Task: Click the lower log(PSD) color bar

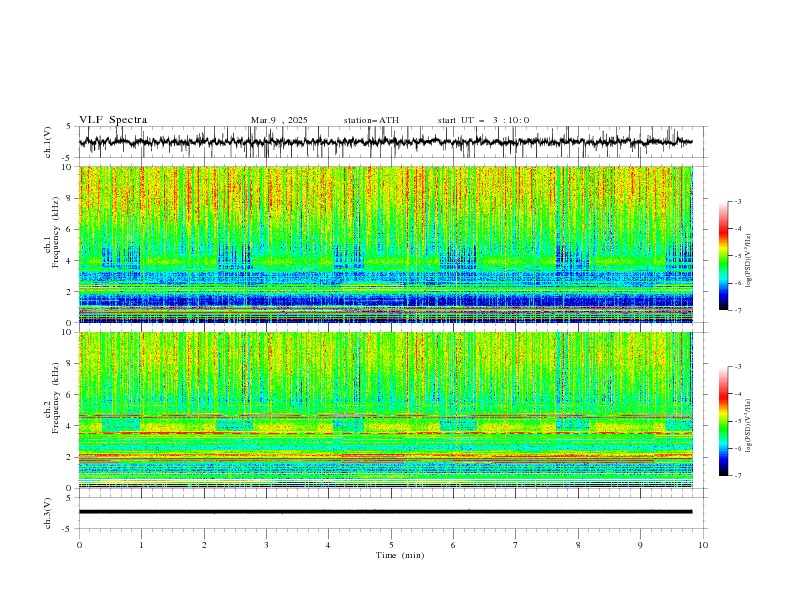Action: tap(723, 421)
